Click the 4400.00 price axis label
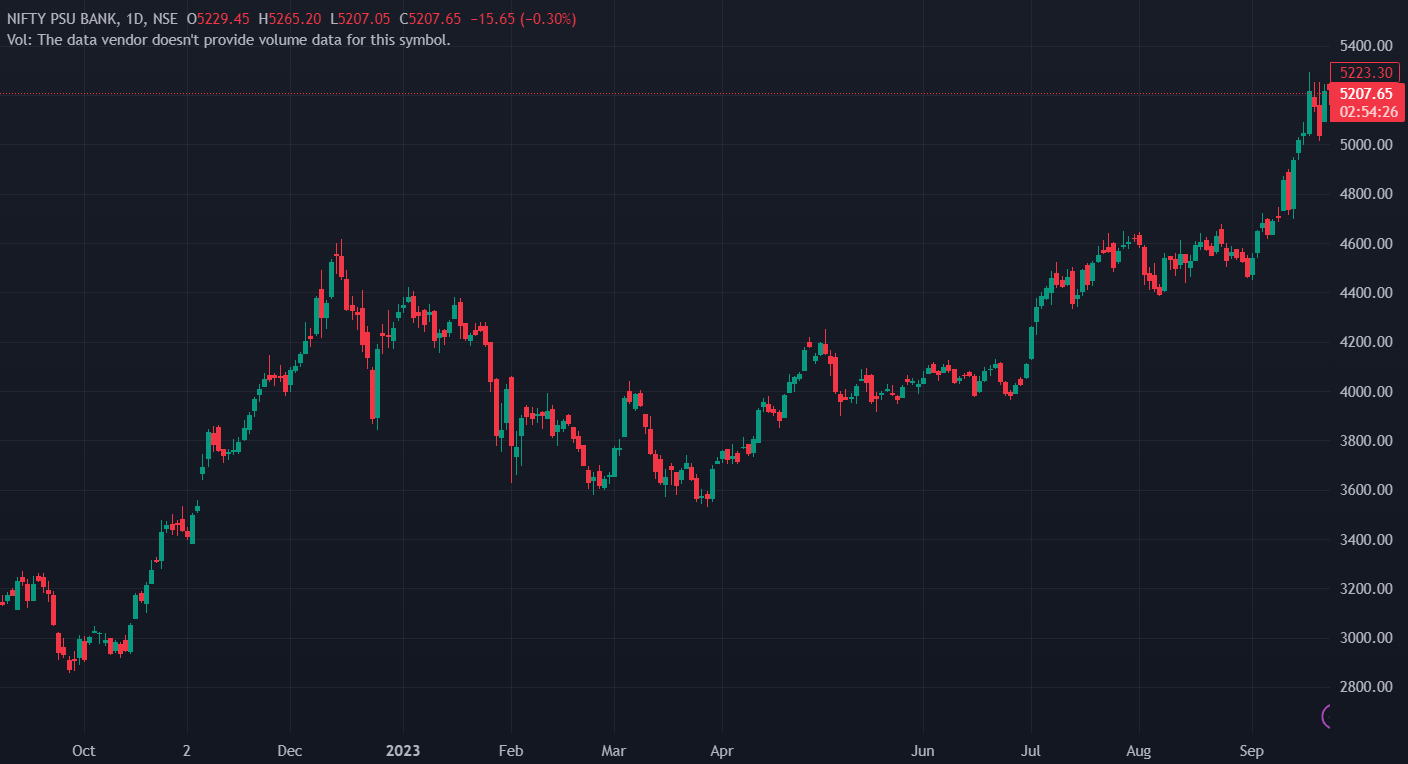Screen dimensions: 1408x764 pos(1366,293)
